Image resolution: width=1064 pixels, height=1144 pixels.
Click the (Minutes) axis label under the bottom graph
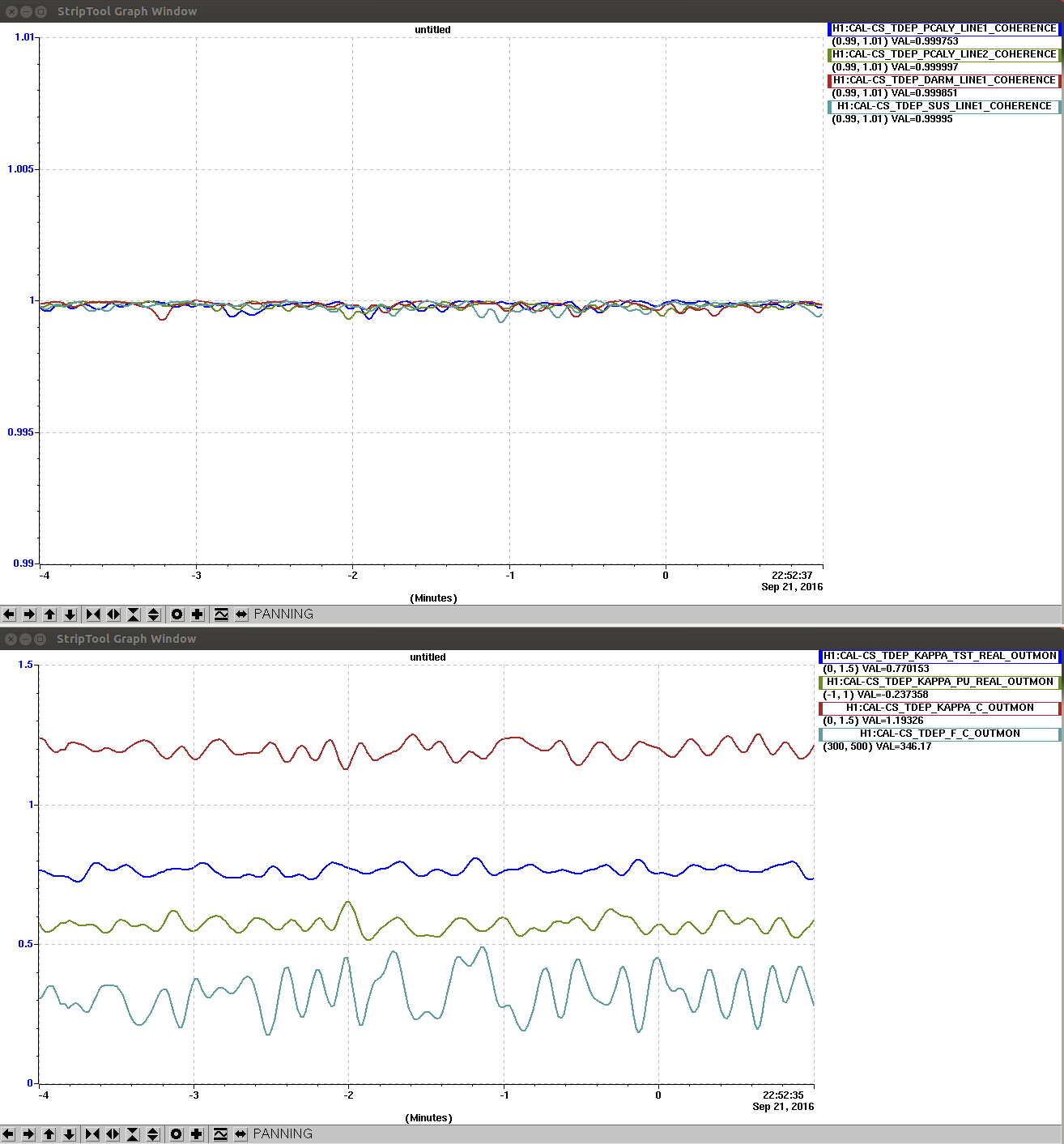click(429, 1118)
